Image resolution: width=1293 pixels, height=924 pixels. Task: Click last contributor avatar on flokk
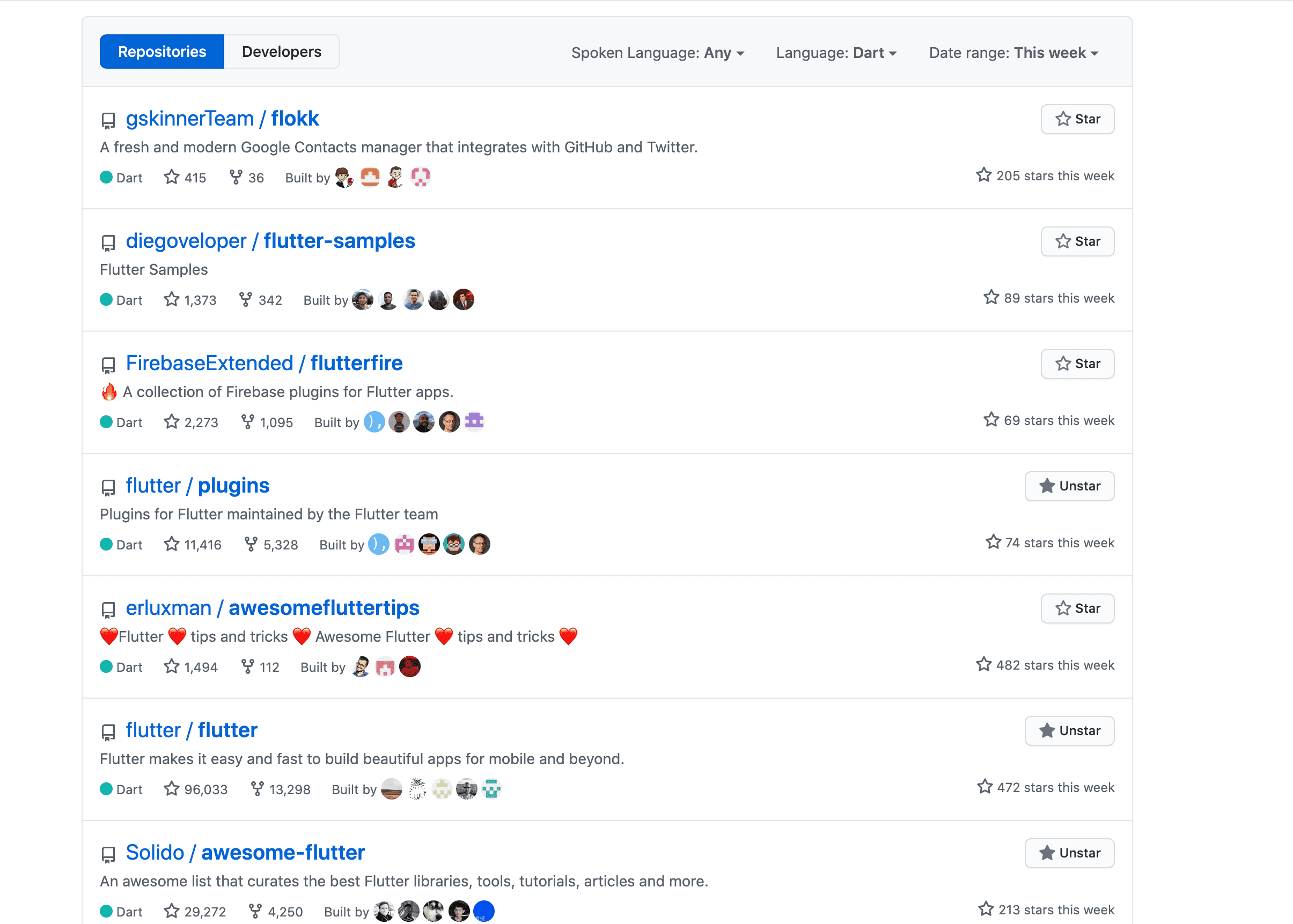tap(421, 177)
